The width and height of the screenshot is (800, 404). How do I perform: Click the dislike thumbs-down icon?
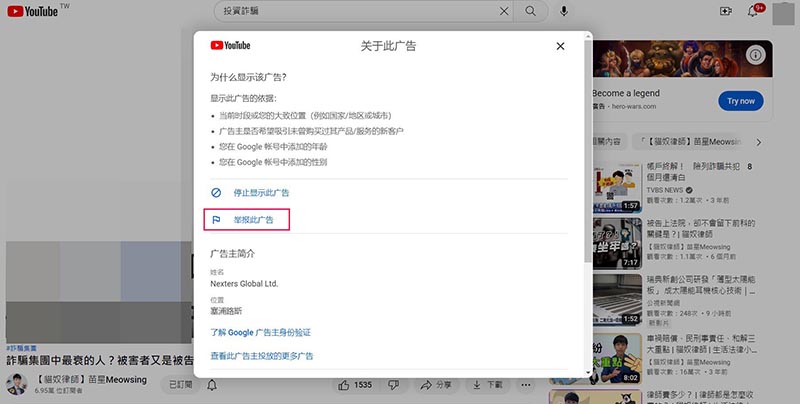[x=393, y=385]
